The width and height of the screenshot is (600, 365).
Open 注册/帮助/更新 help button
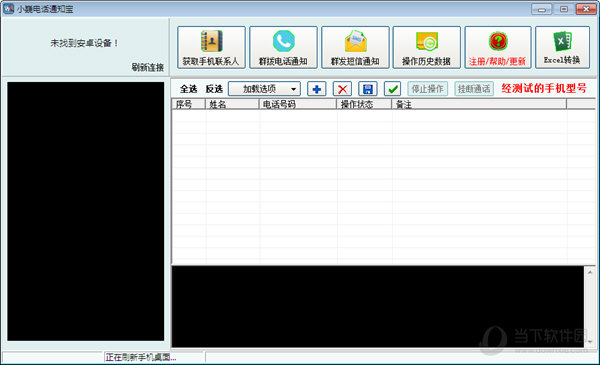[498, 47]
